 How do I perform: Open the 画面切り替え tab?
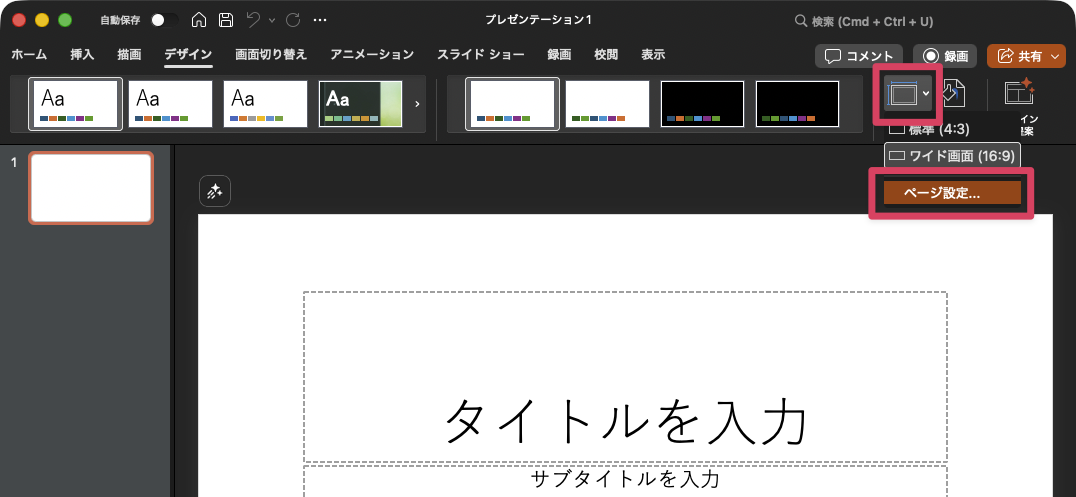271,54
